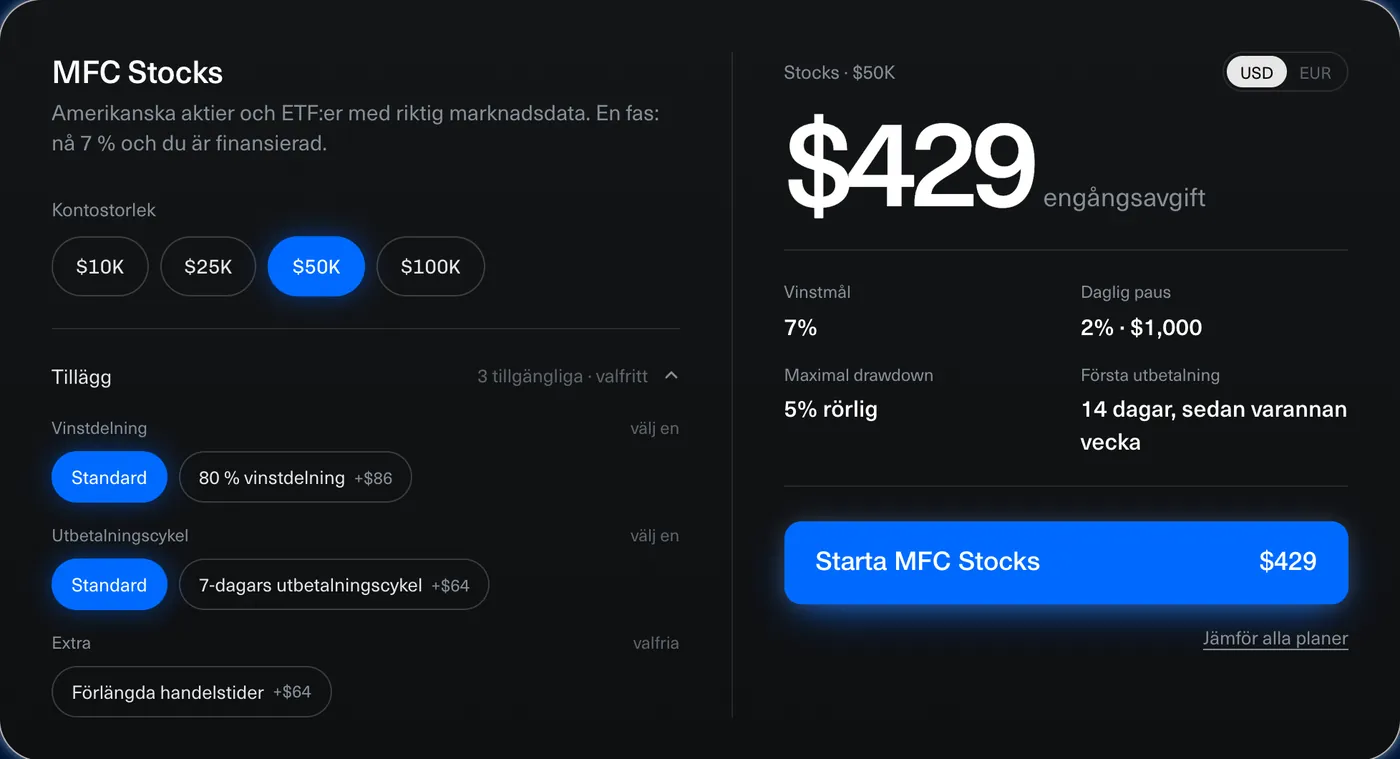Add the 80 % vinstdelning option

coord(295,478)
